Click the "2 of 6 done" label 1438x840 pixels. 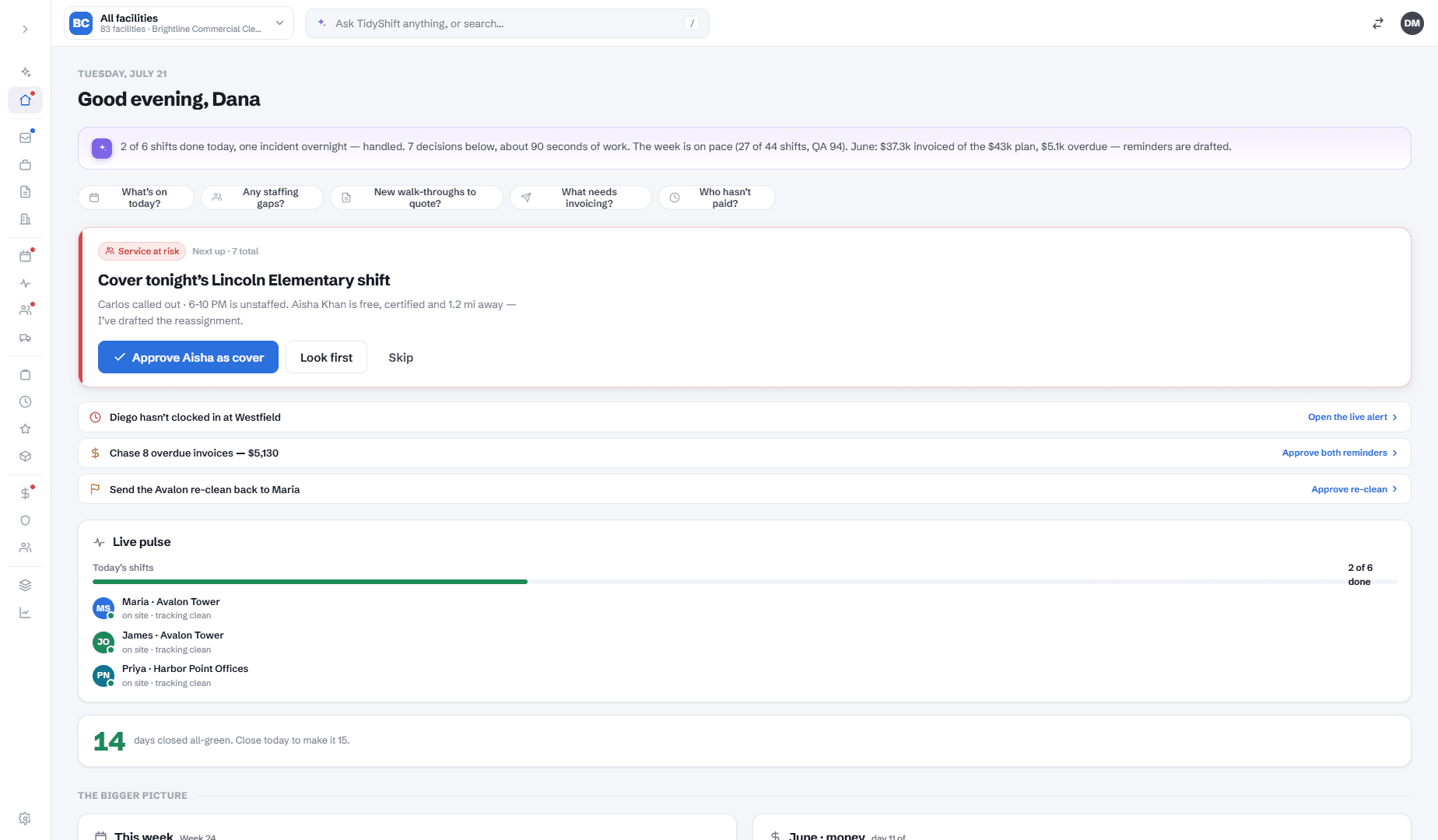tap(1360, 575)
